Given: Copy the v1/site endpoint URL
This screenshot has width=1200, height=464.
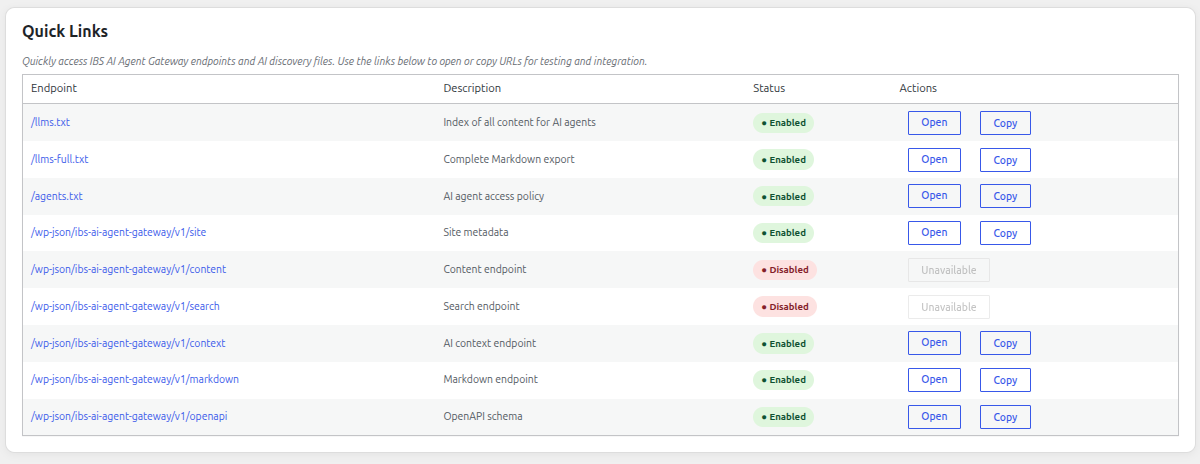Looking at the screenshot, I should (x=1005, y=233).
